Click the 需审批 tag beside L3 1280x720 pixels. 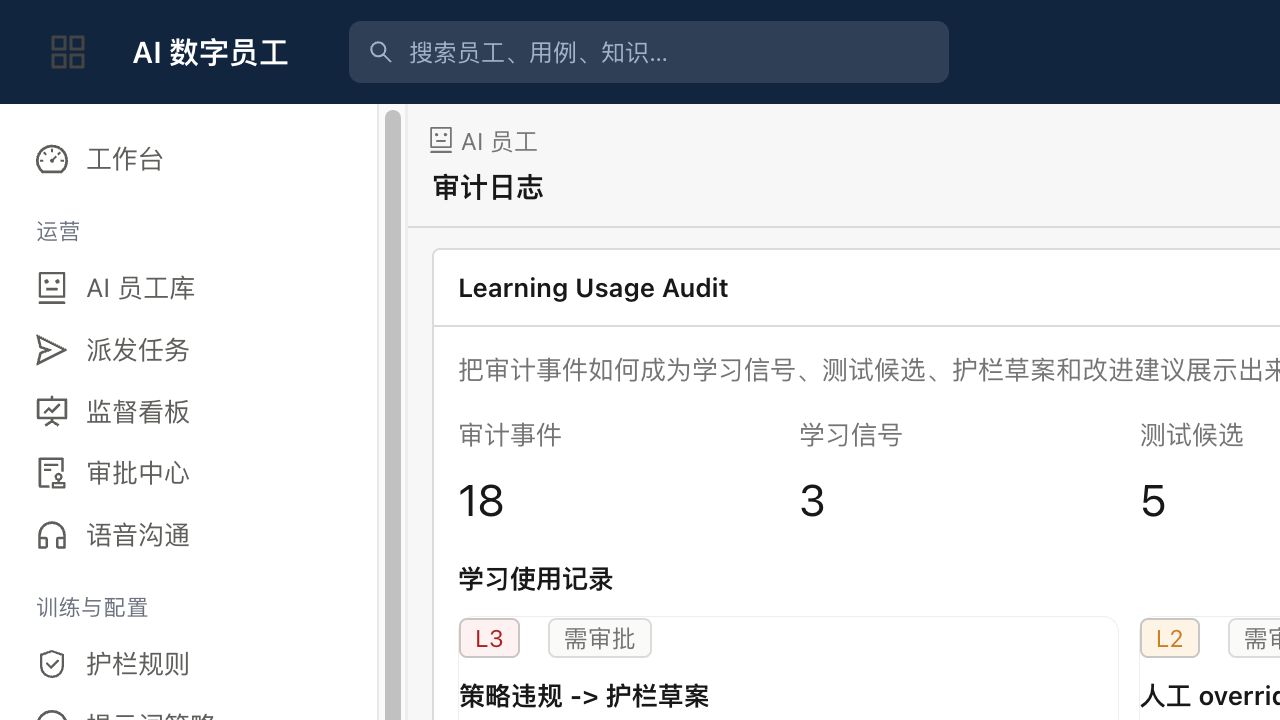(600, 638)
